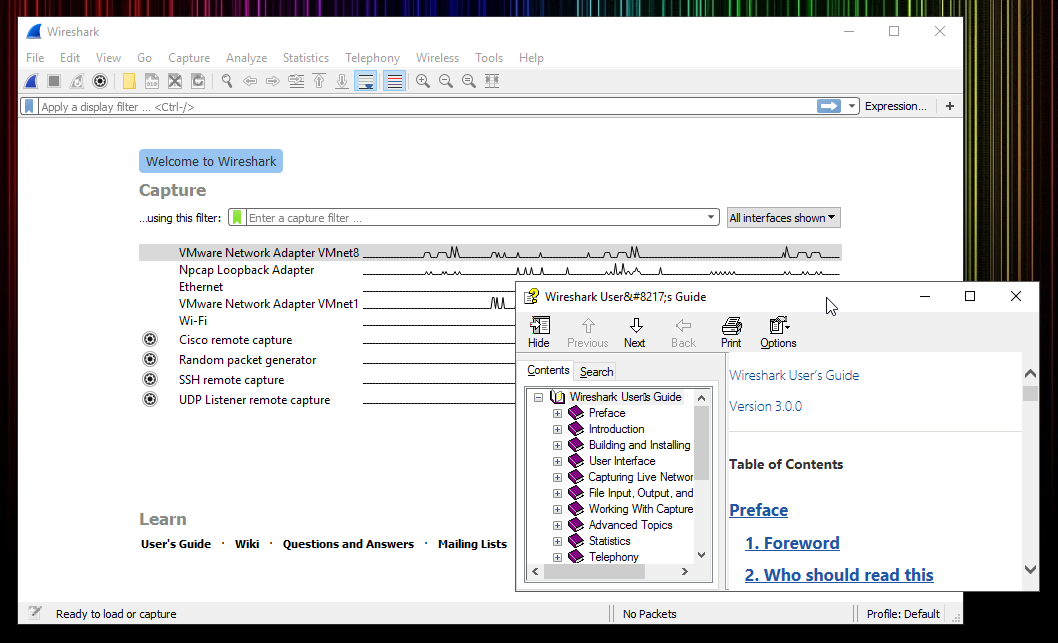Image resolution: width=1058 pixels, height=643 pixels.
Task: Go back in packet history arrow
Action: tap(250, 81)
